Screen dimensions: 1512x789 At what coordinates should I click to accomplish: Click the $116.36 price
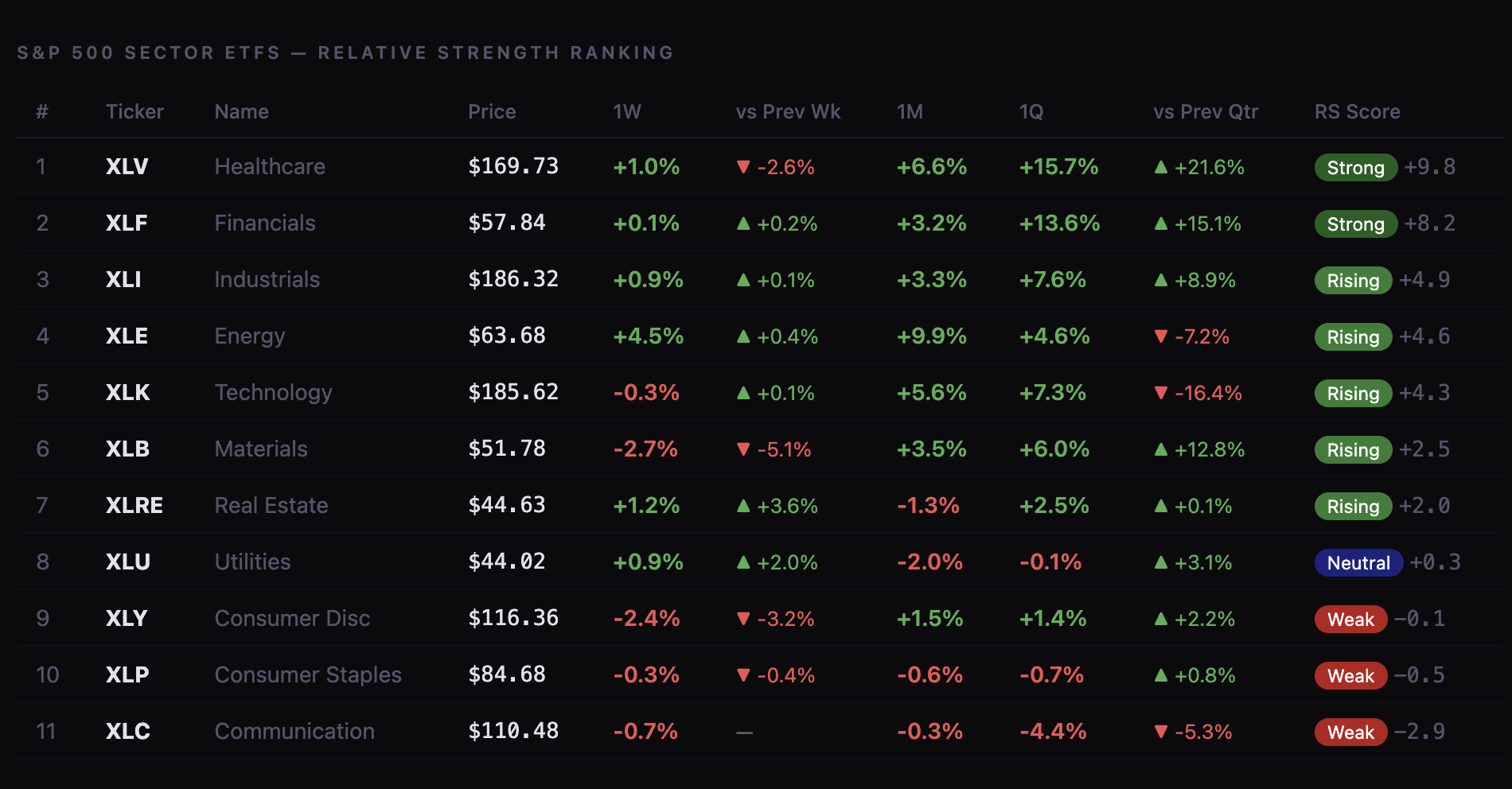[513, 618]
